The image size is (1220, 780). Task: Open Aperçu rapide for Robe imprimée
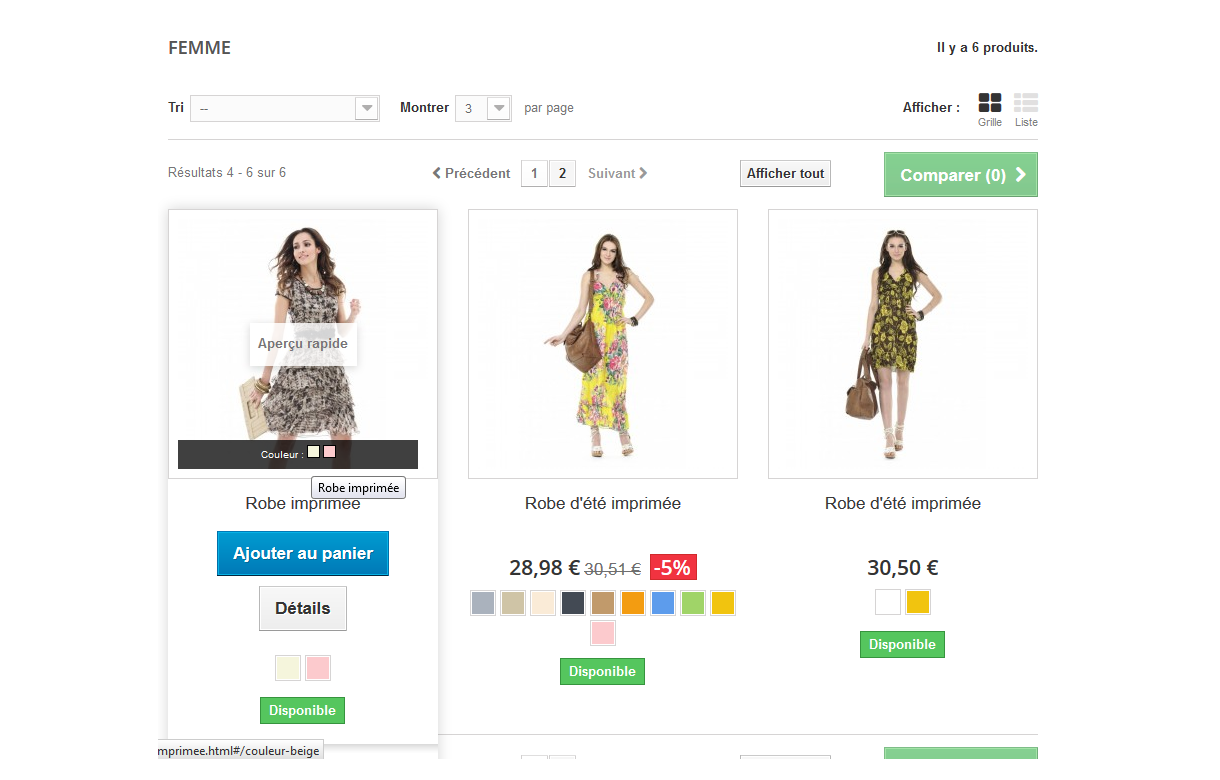303,344
